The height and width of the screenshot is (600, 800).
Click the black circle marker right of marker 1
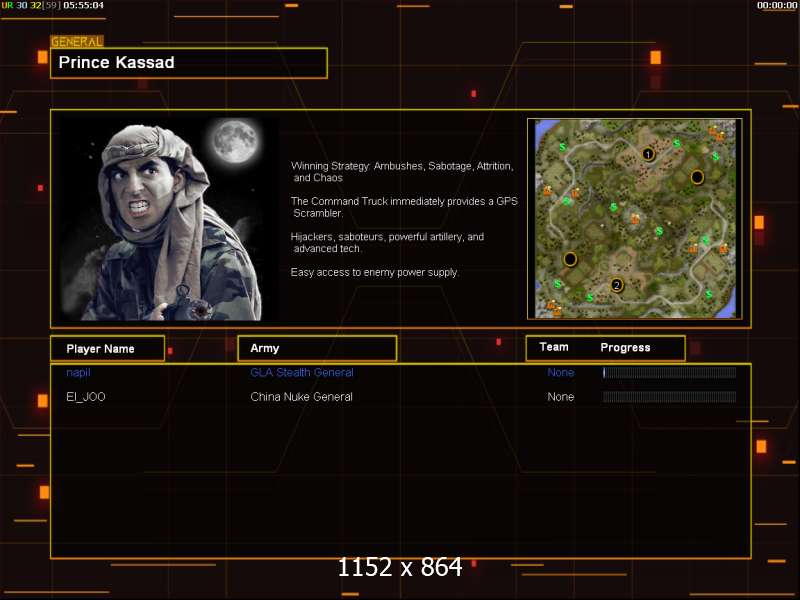click(x=697, y=177)
